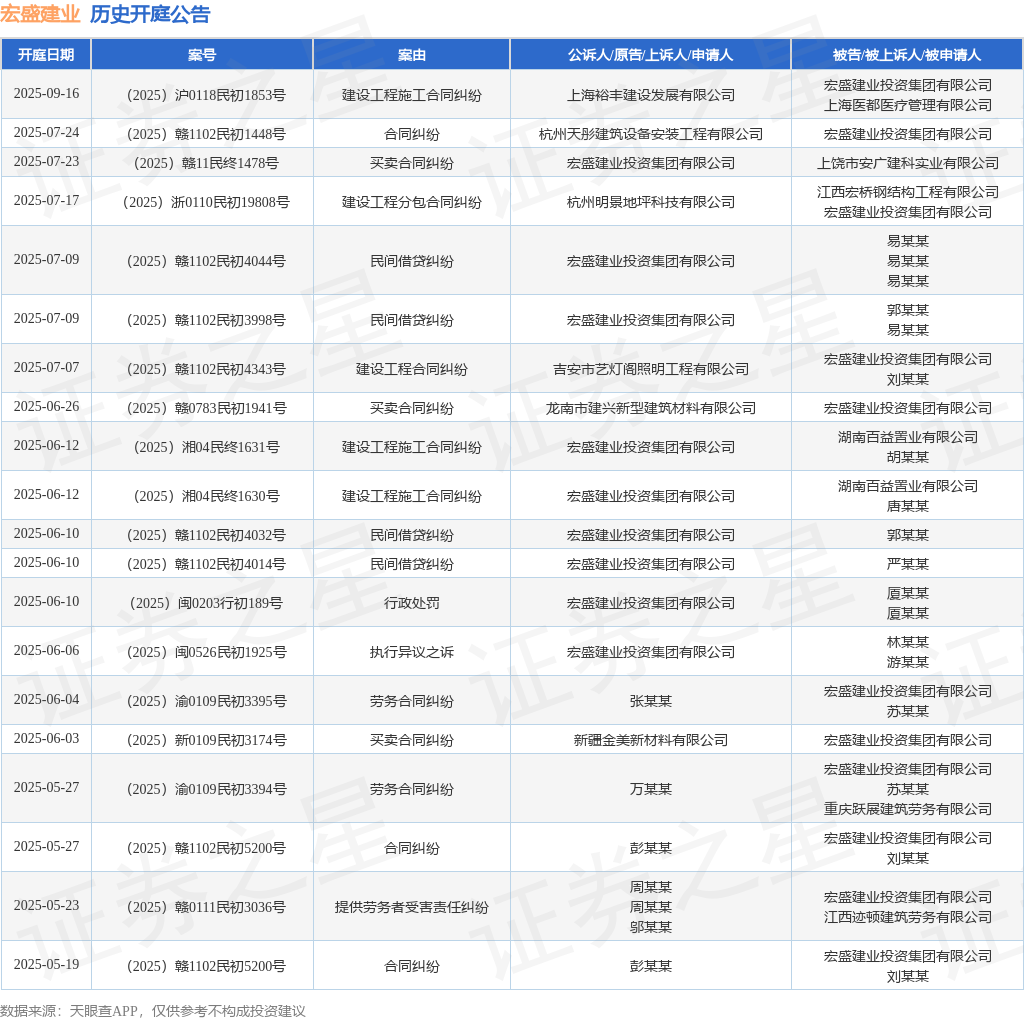This screenshot has width=1024, height=1020.
Task: Click the 数据来源 footer note
Action: point(153,1012)
